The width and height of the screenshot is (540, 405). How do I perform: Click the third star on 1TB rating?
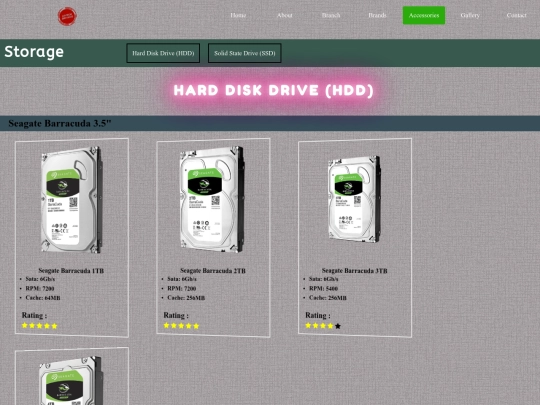[x=40, y=326]
